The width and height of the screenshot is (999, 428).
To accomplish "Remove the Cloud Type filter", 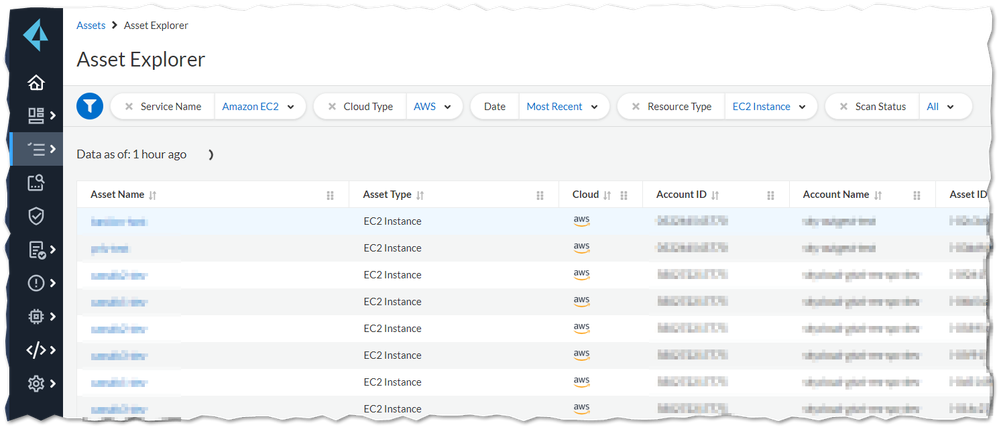I will [332, 106].
